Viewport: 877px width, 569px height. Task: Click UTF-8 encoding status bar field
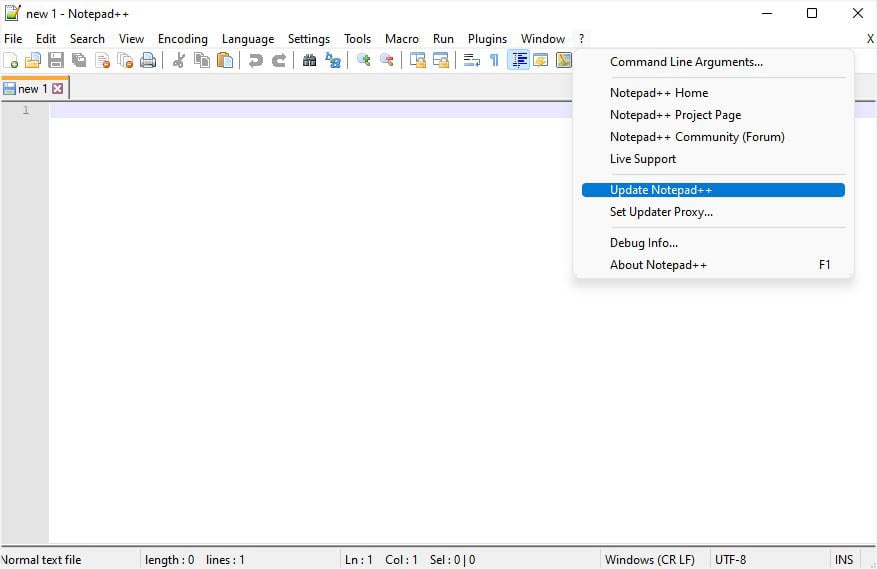(x=769, y=559)
